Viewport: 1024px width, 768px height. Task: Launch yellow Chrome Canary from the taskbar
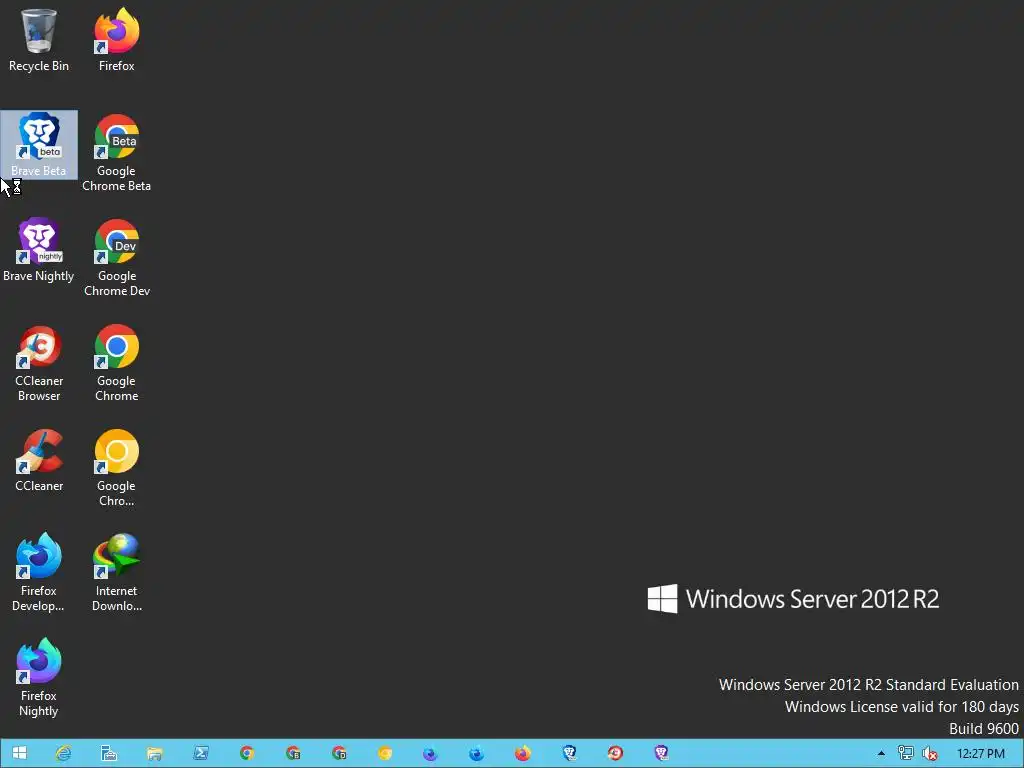click(x=385, y=753)
